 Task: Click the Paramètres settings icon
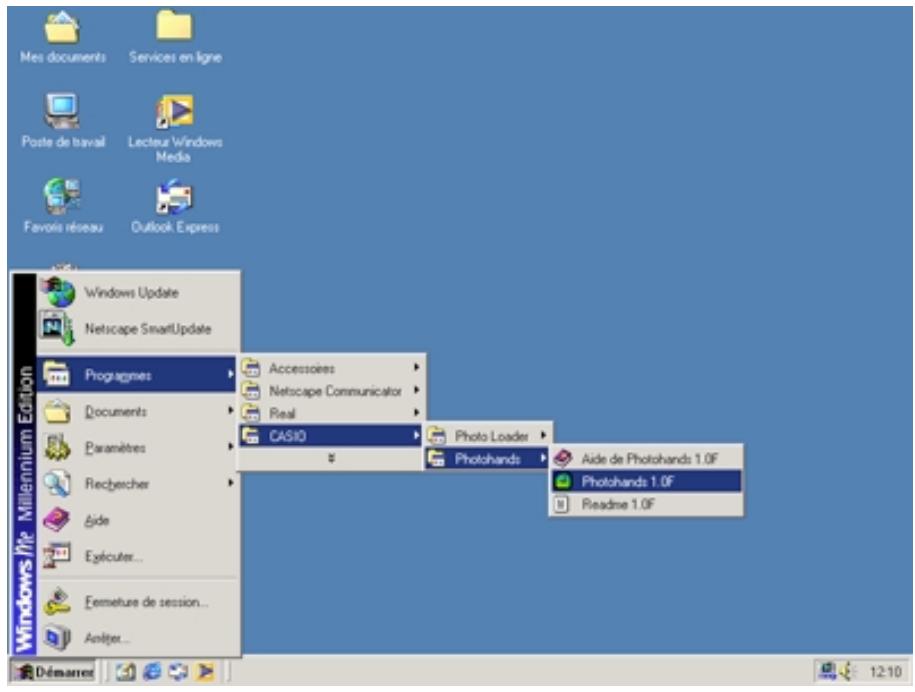tap(57, 448)
